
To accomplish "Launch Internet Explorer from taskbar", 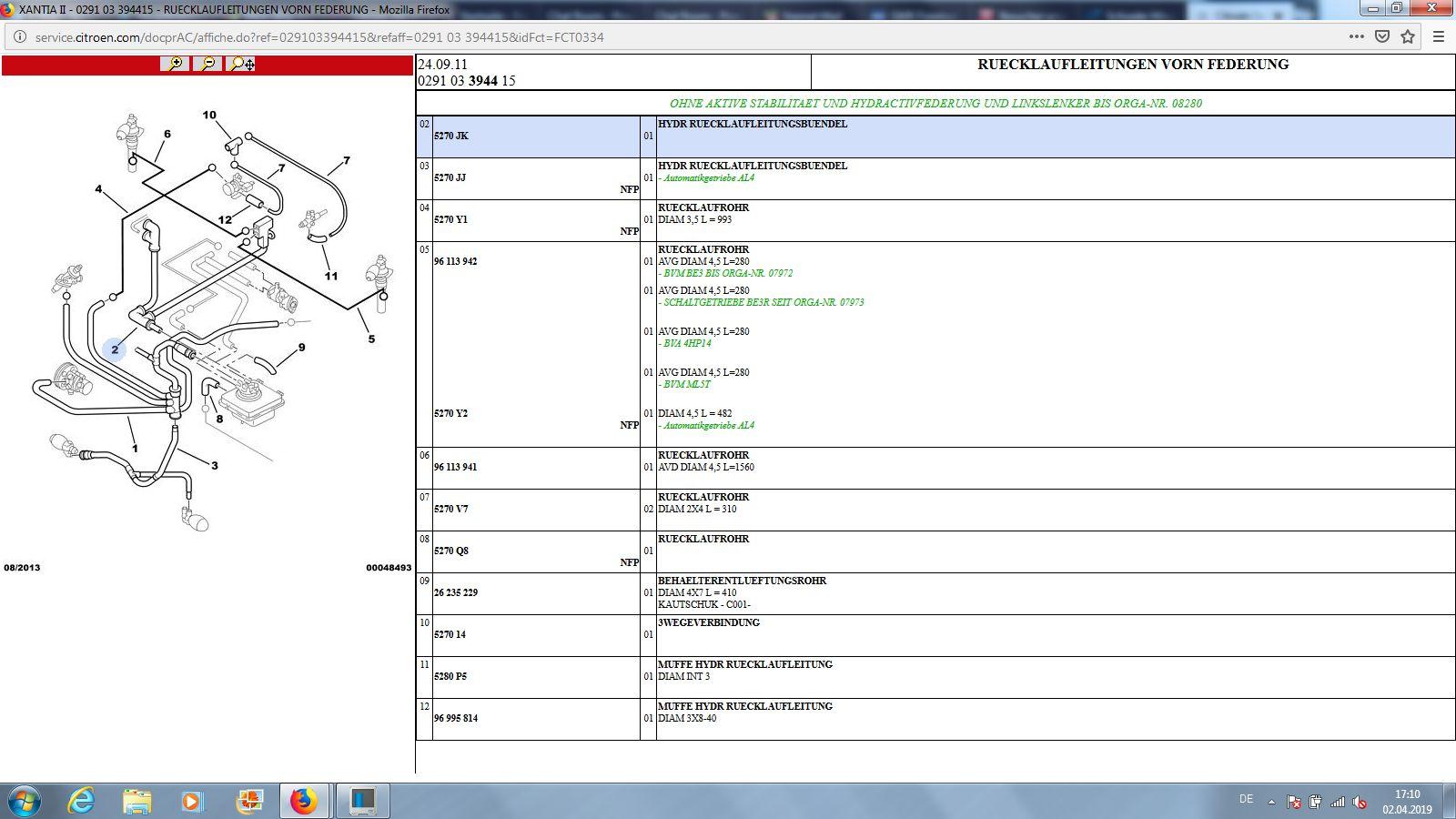I will [x=82, y=802].
